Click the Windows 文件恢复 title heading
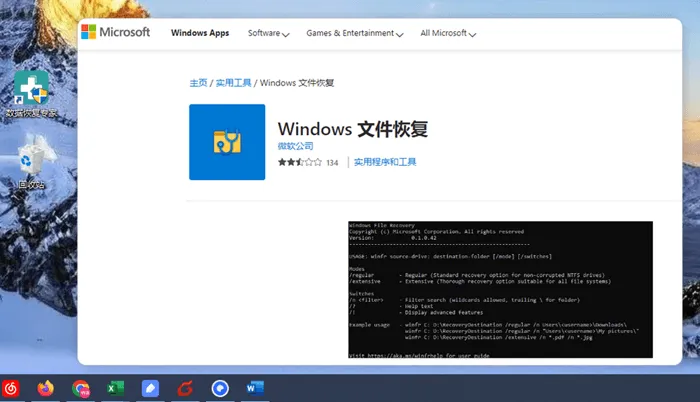700x402 pixels. coord(353,129)
